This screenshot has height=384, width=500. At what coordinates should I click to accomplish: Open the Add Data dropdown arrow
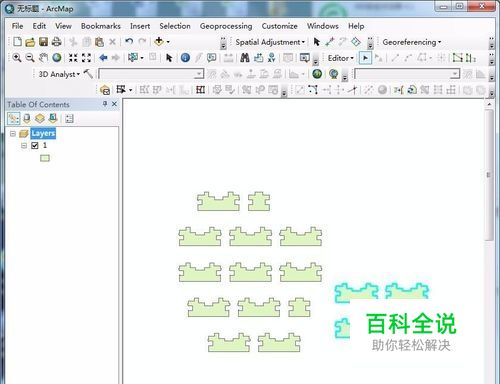pyautogui.click(x=168, y=42)
